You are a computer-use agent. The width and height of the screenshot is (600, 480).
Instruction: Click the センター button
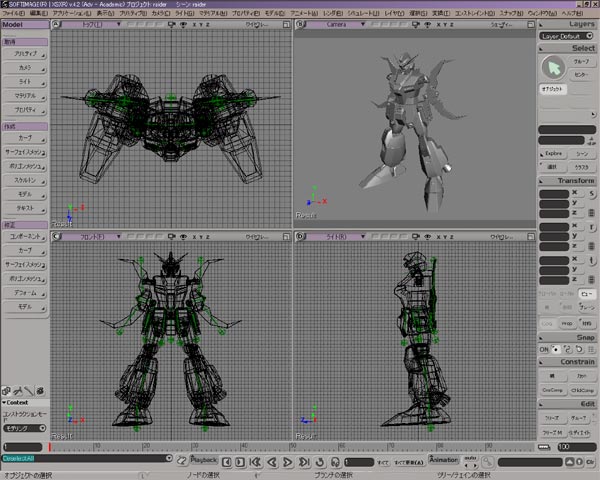coord(582,75)
